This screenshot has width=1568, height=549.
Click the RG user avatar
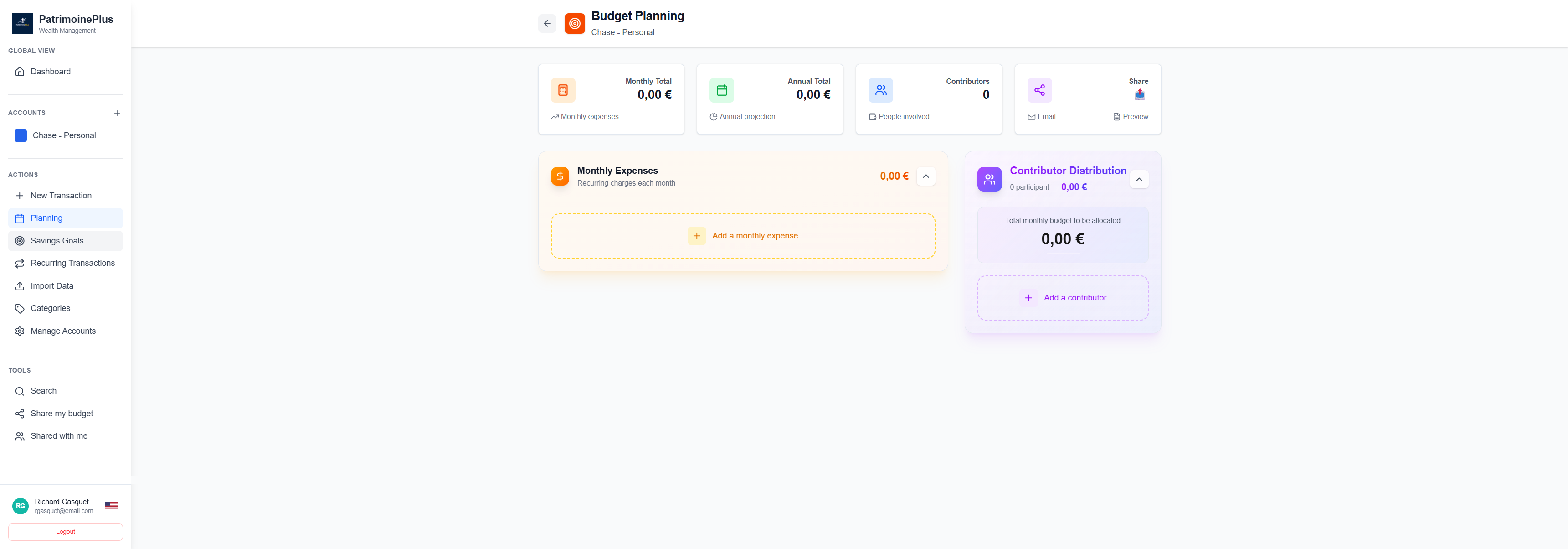[21, 506]
